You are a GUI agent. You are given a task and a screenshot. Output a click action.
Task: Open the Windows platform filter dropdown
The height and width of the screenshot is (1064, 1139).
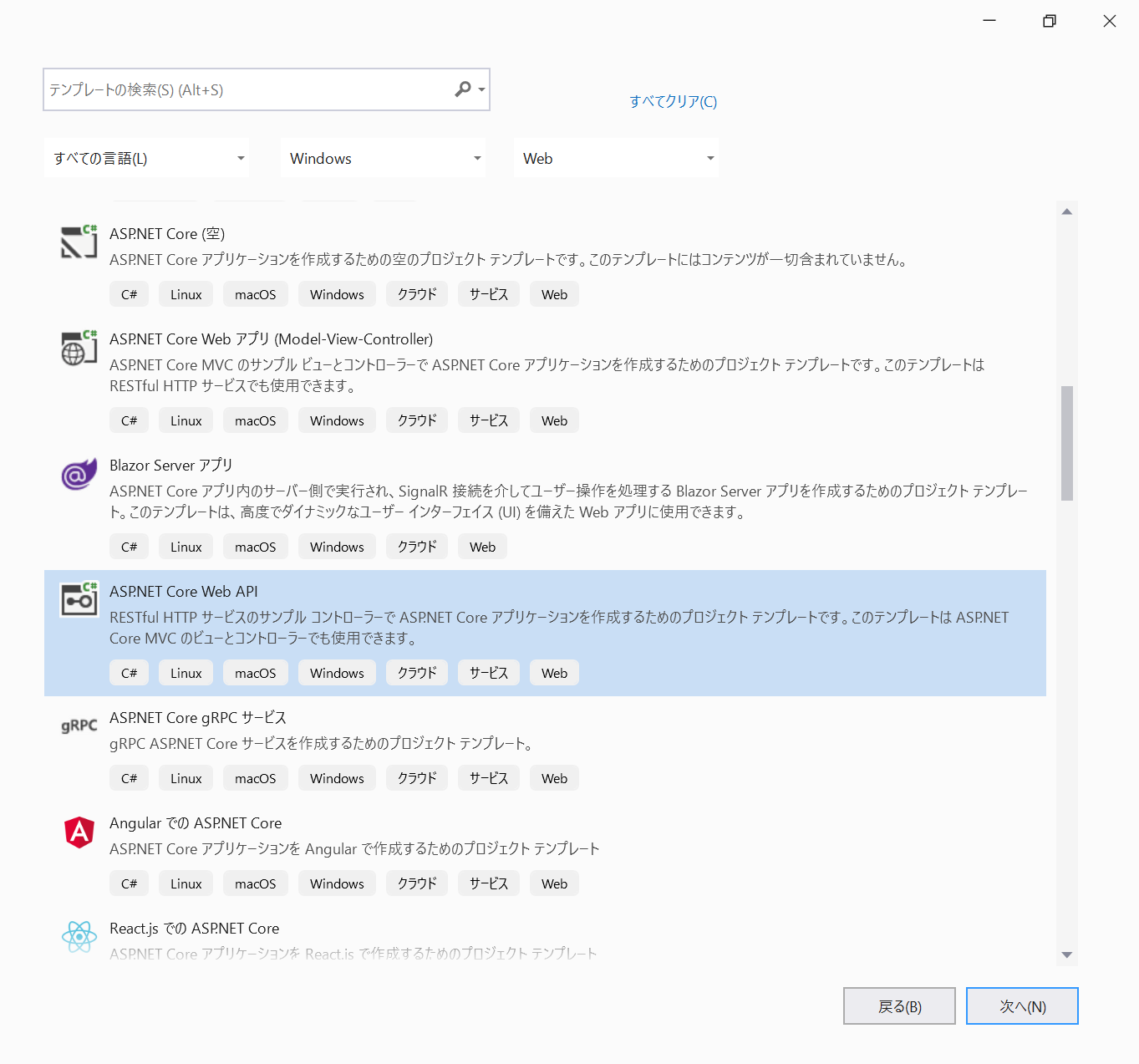click(384, 158)
